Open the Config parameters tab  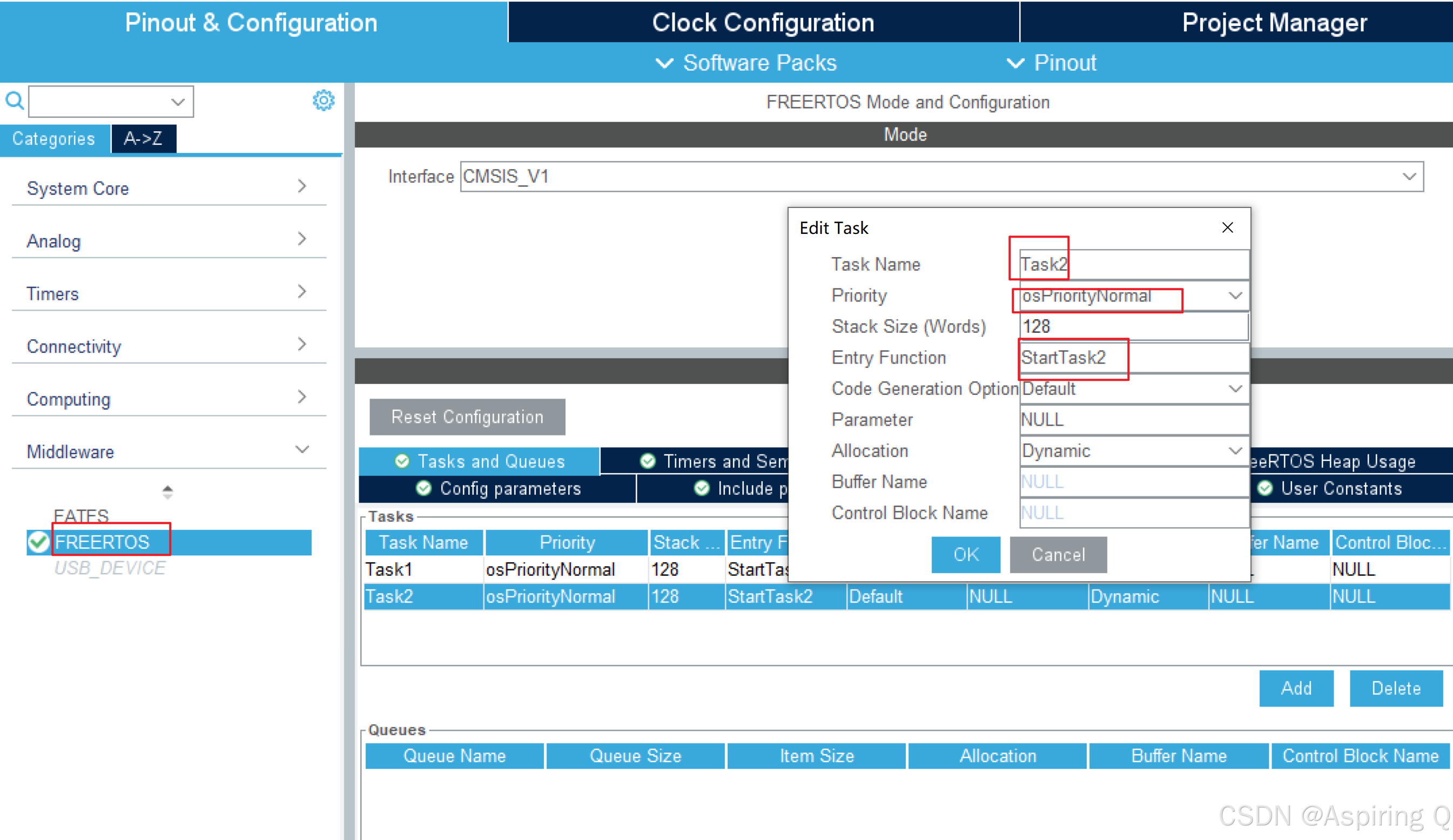[x=497, y=488]
